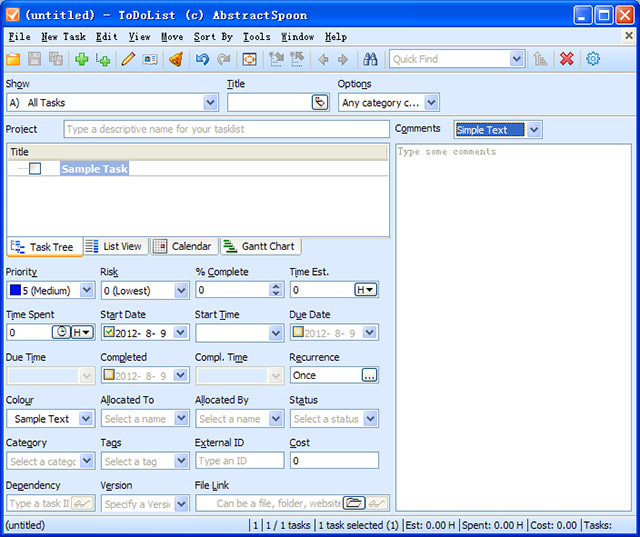640x537 pixels.
Task: Click the Save All toolbar icon
Action: coord(56,60)
